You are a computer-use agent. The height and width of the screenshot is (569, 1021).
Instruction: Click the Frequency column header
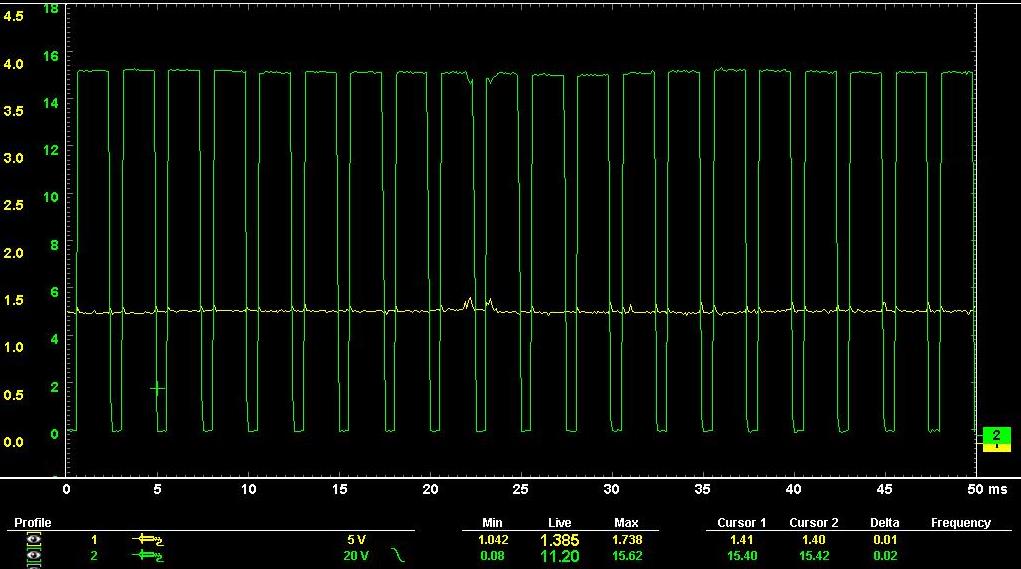[x=960, y=523]
